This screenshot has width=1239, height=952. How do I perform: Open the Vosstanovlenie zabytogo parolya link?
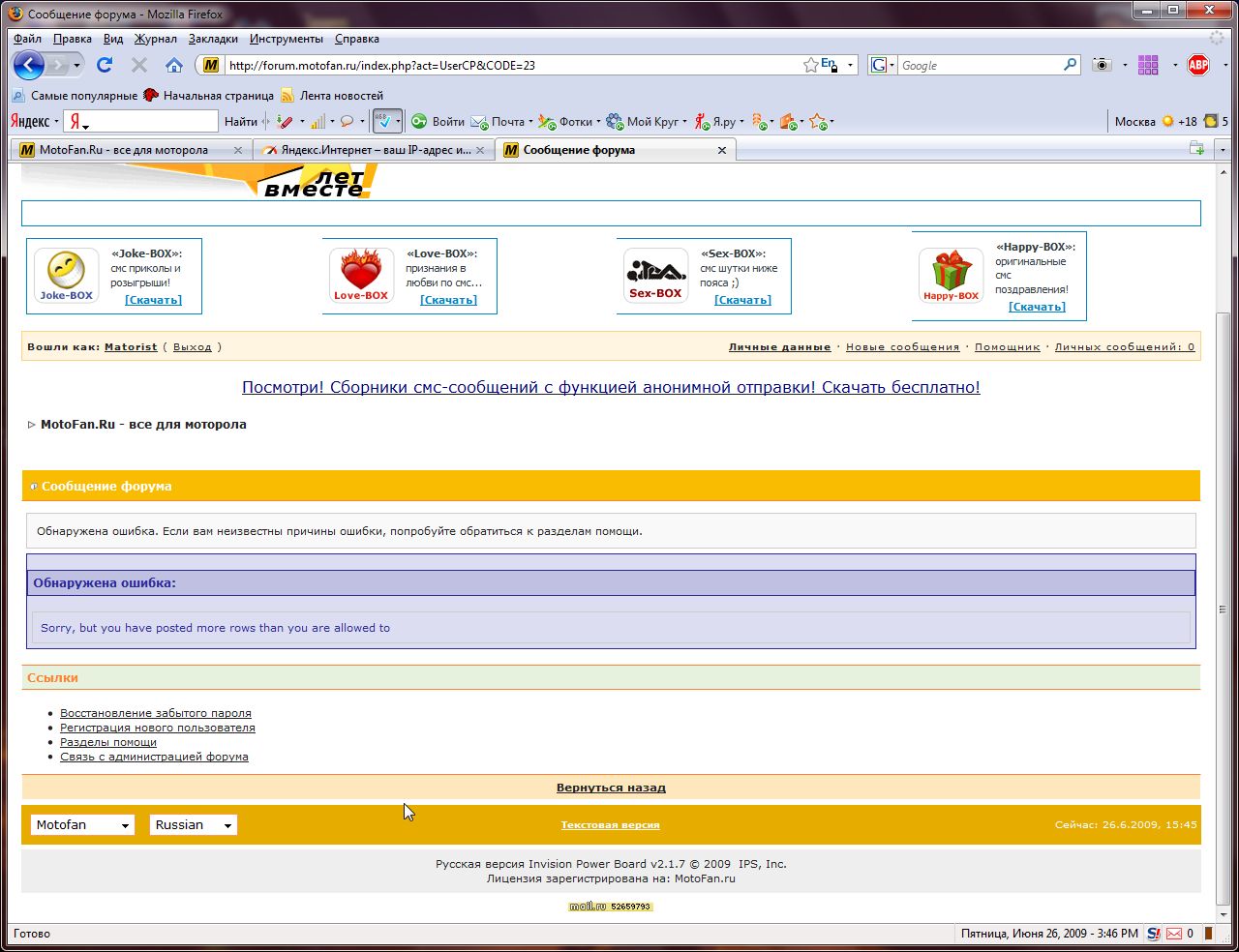pyautogui.click(x=156, y=713)
